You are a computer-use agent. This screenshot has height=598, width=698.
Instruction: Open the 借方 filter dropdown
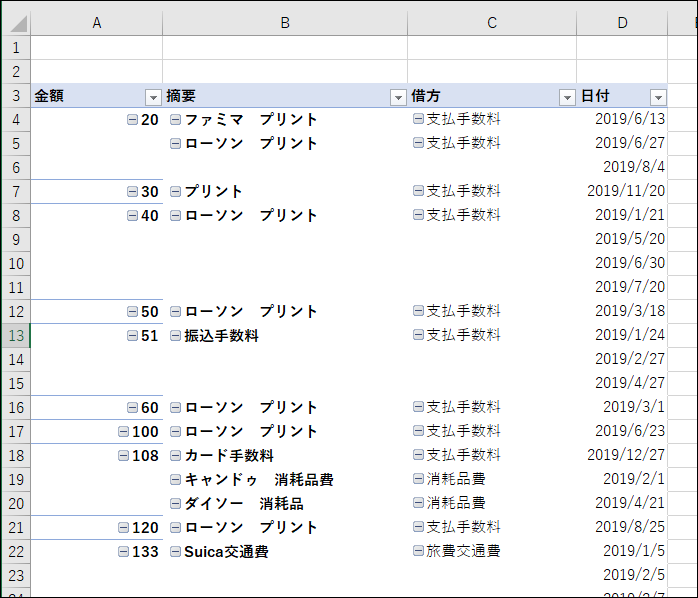click(x=567, y=97)
